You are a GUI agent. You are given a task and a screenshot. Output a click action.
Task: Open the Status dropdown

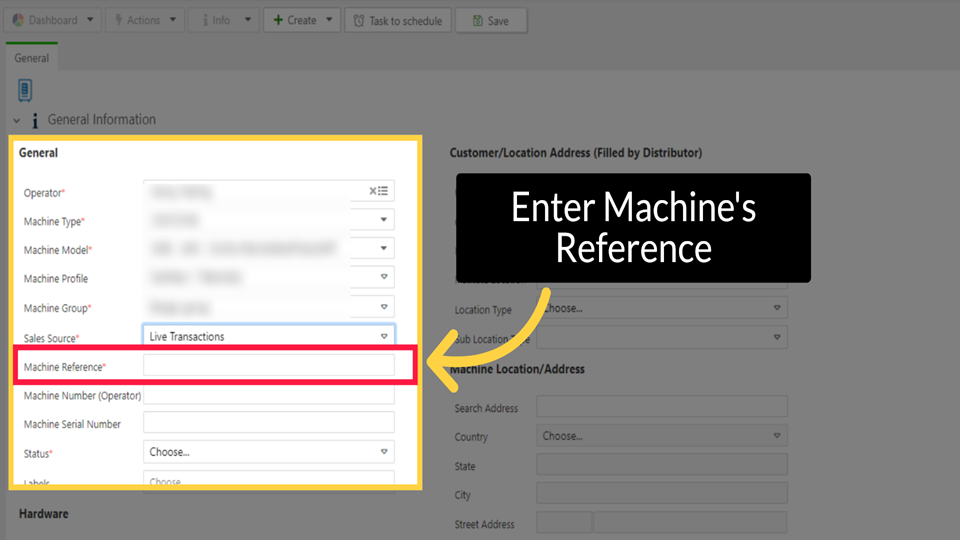383,452
